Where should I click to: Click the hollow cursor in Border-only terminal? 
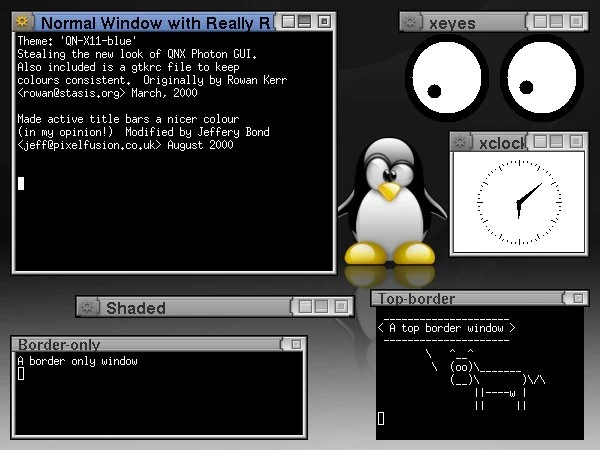(x=21, y=373)
